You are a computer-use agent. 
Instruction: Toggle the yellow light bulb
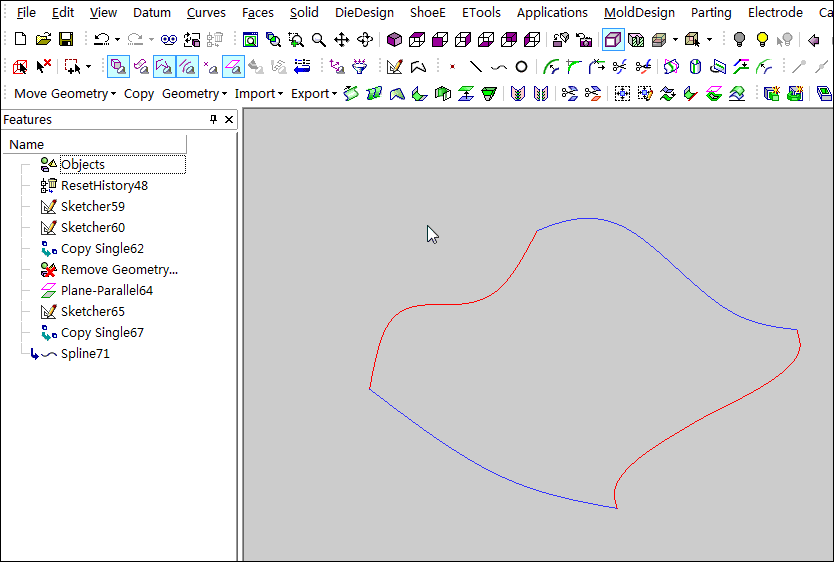tap(762, 40)
